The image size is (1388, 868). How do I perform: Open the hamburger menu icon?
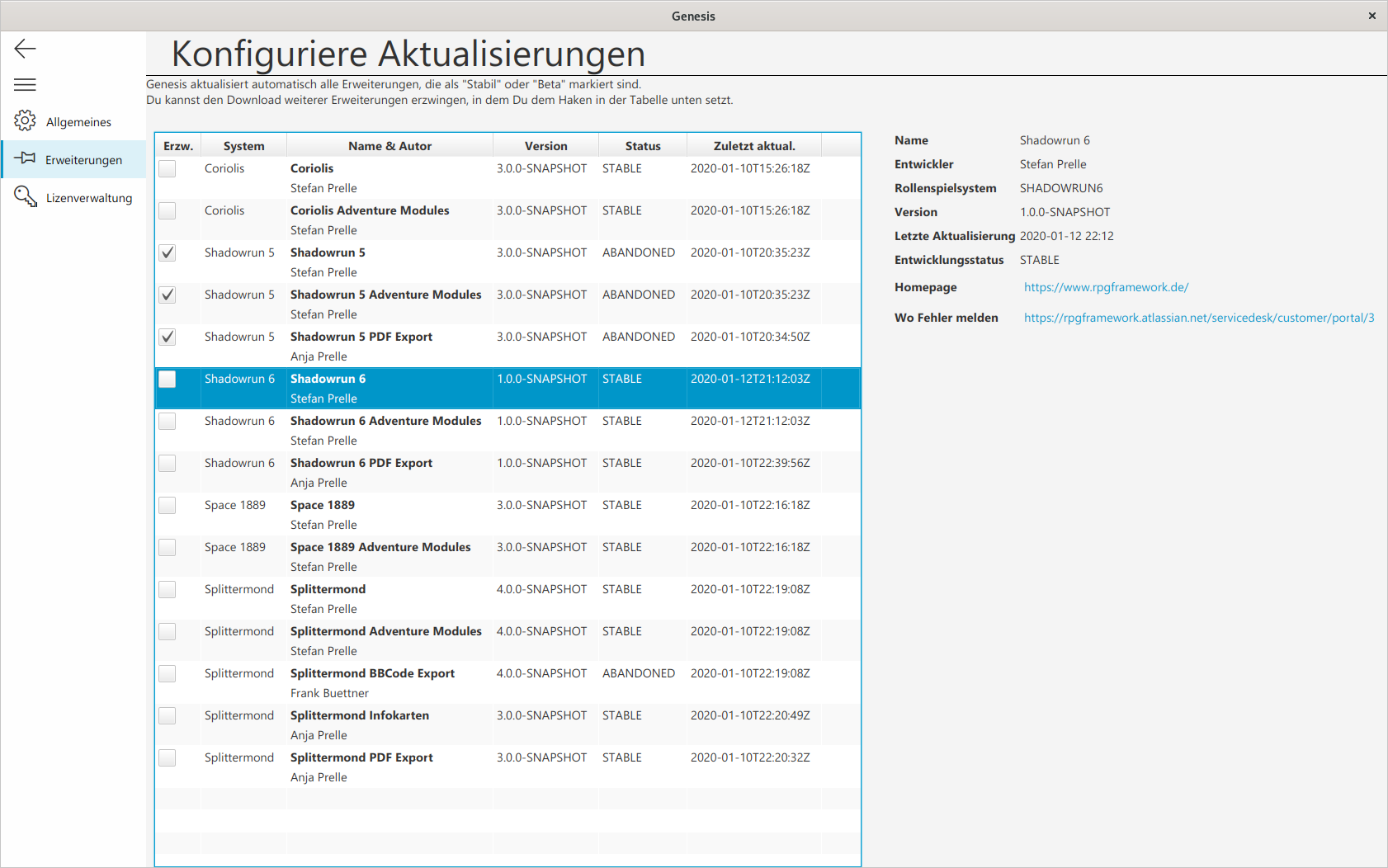coord(26,84)
